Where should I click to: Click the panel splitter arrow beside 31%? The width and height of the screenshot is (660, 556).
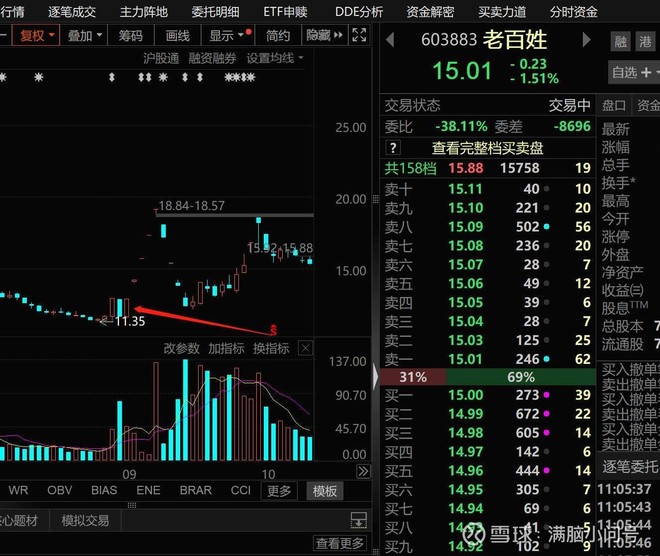click(x=375, y=377)
